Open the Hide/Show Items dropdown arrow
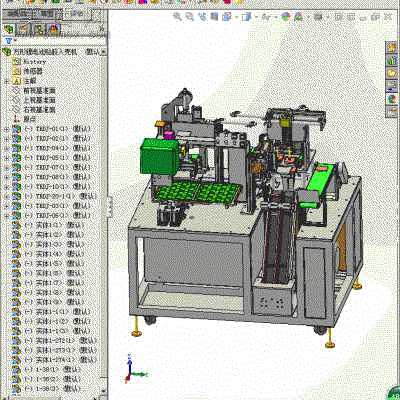The width and height of the screenshot is (400, 400). coord(275,17)
